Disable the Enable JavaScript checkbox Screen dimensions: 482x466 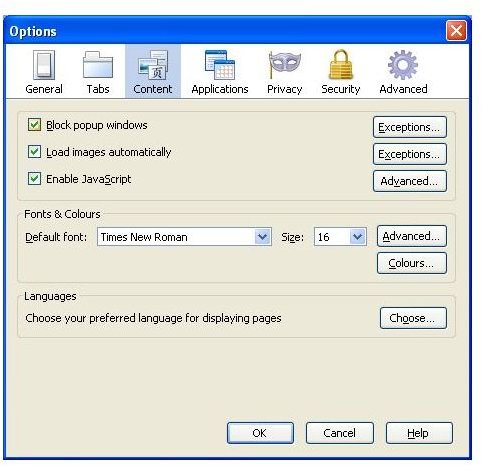point(34,179)
